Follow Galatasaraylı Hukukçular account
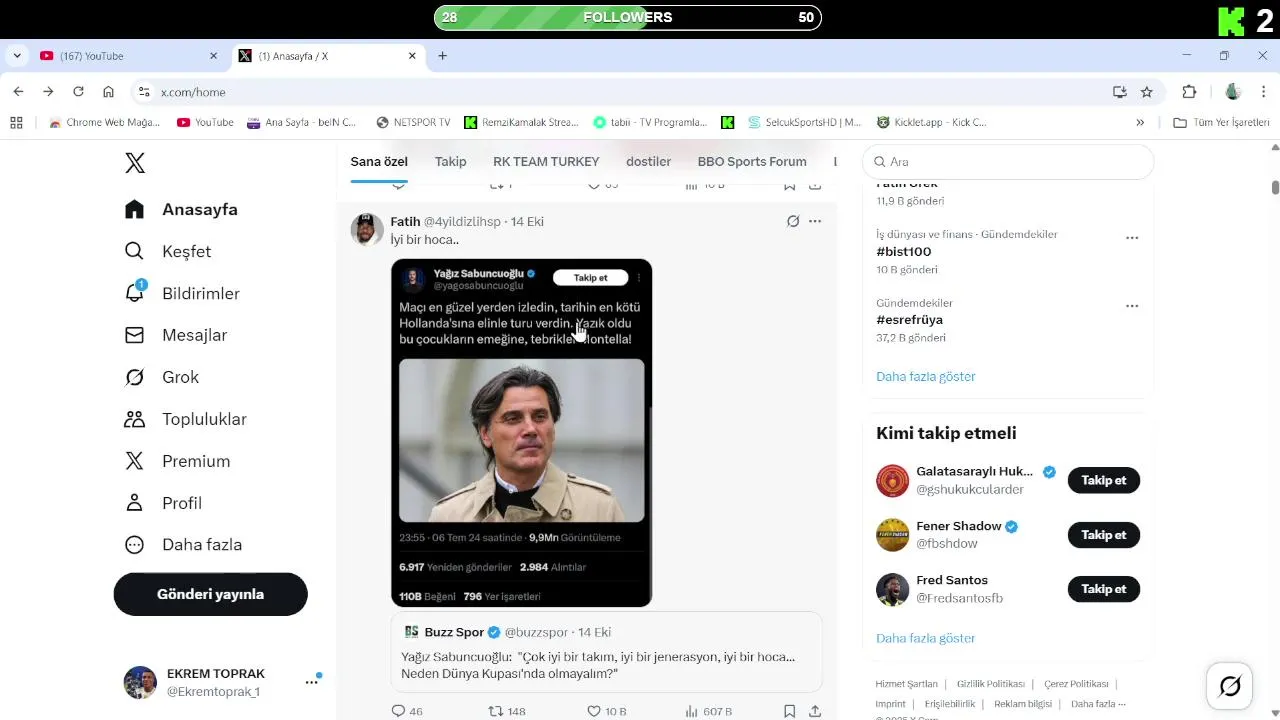The image size is (1280, 720). pos(1104,480)
